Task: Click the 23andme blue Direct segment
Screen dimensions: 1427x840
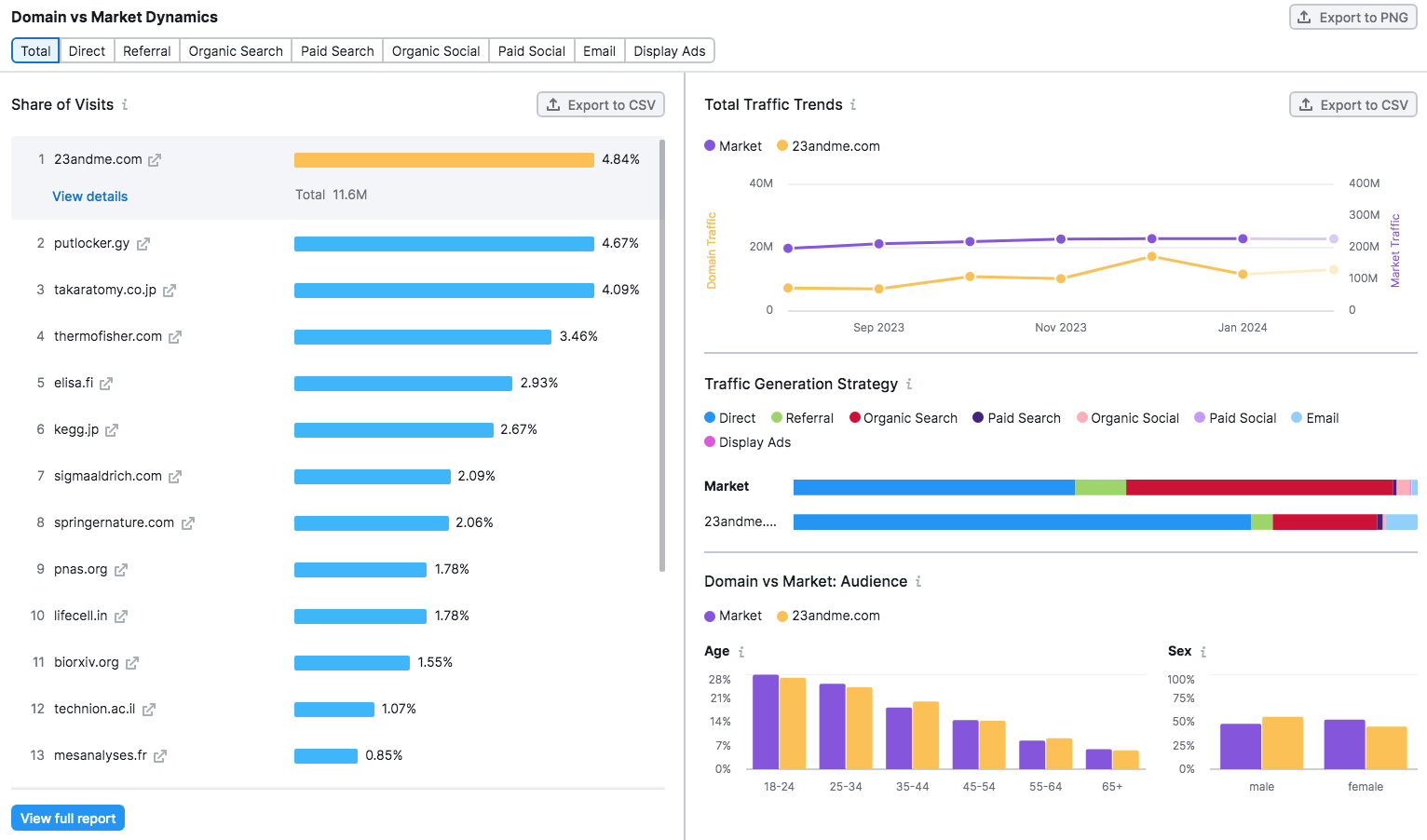Action: pyautogui.click(x=1022, y=522)
